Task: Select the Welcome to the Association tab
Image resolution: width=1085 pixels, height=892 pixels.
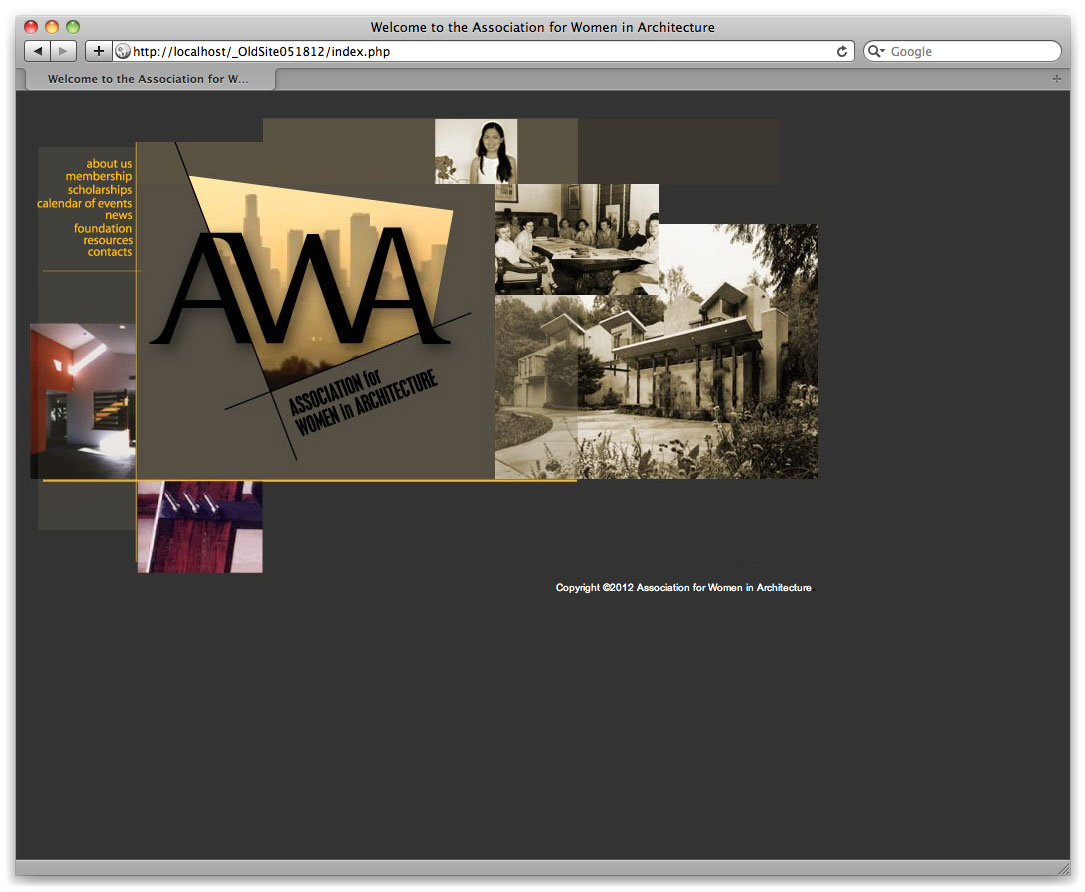Action: coord(150,79)
